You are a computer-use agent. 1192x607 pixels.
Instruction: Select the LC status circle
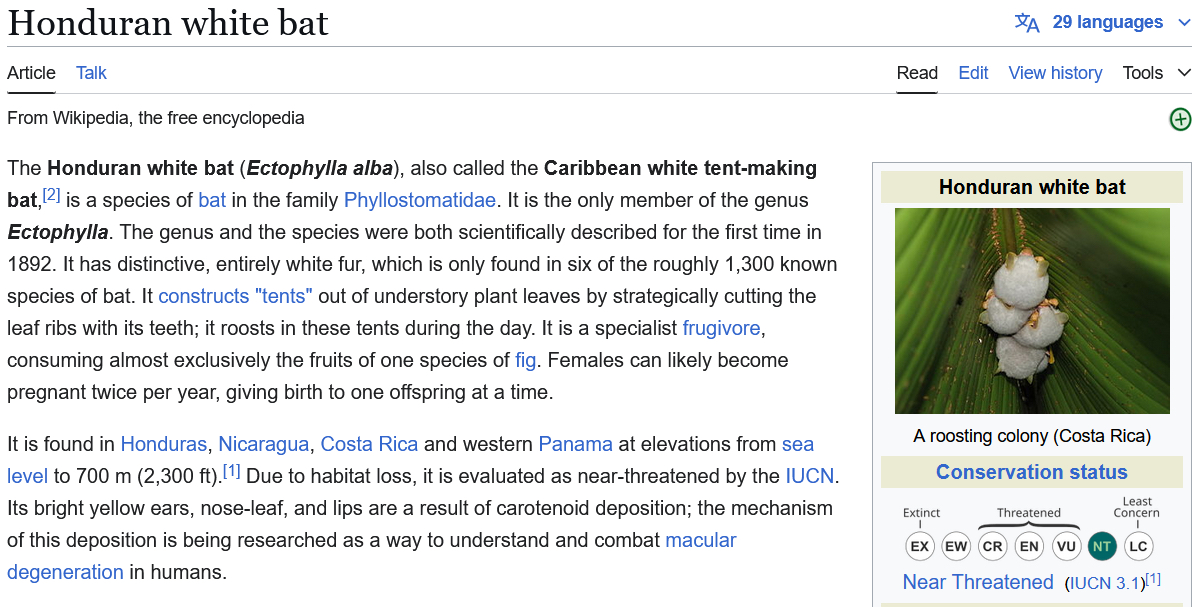(x=1138, y=546)
